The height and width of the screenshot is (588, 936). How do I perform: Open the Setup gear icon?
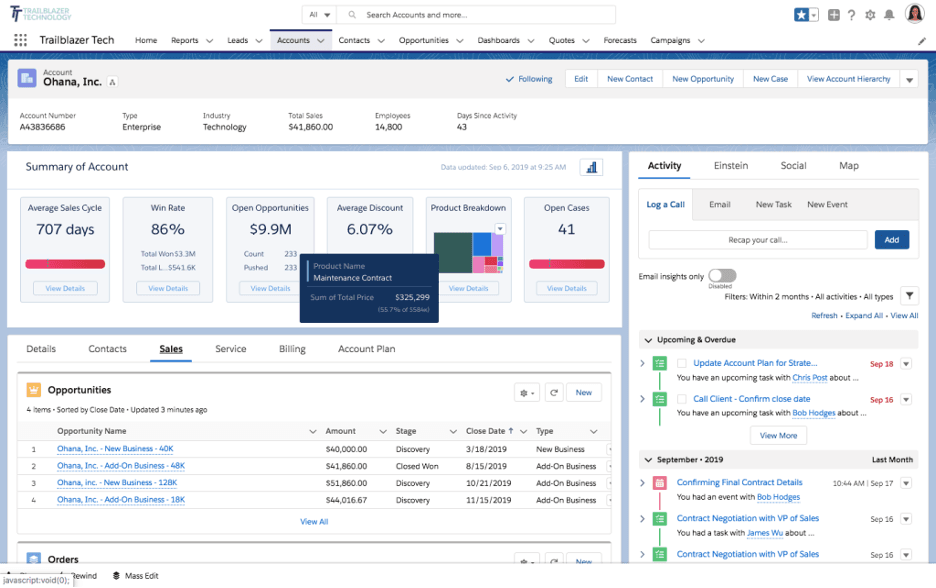869,15
